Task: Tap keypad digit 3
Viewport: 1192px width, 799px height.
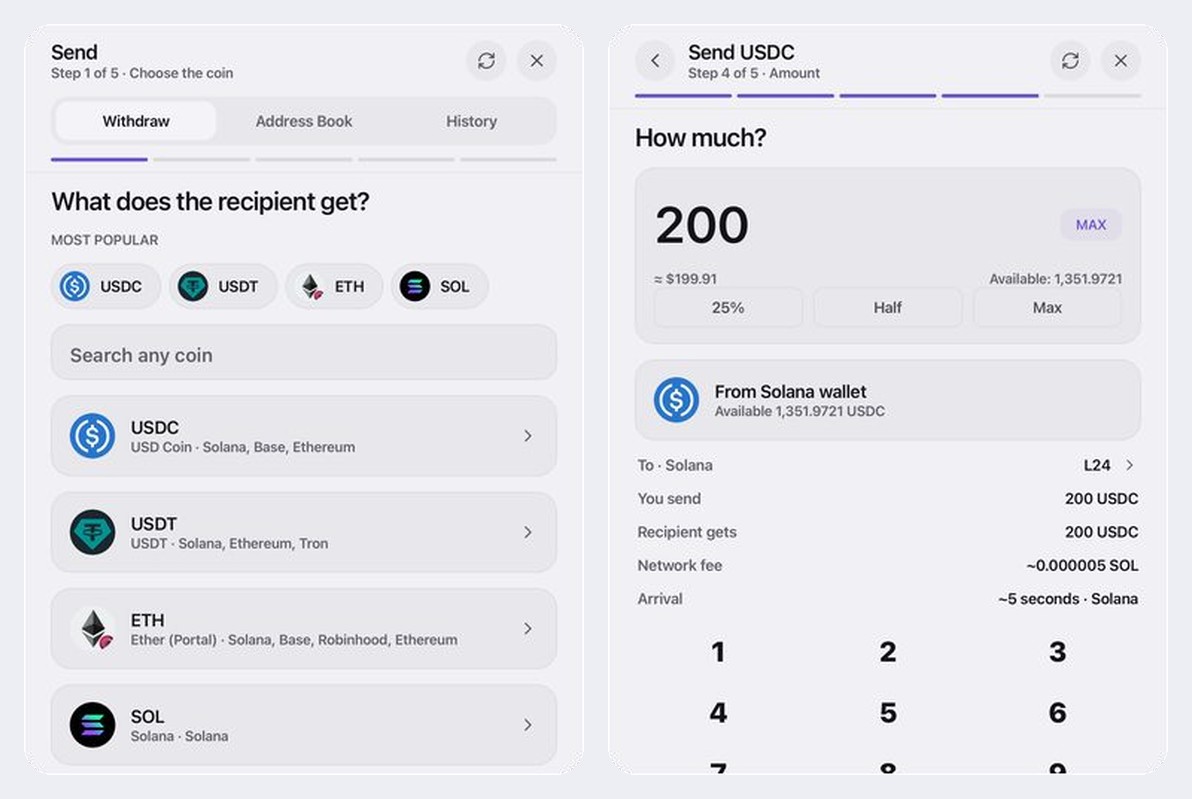Action: click(1057, 652)
